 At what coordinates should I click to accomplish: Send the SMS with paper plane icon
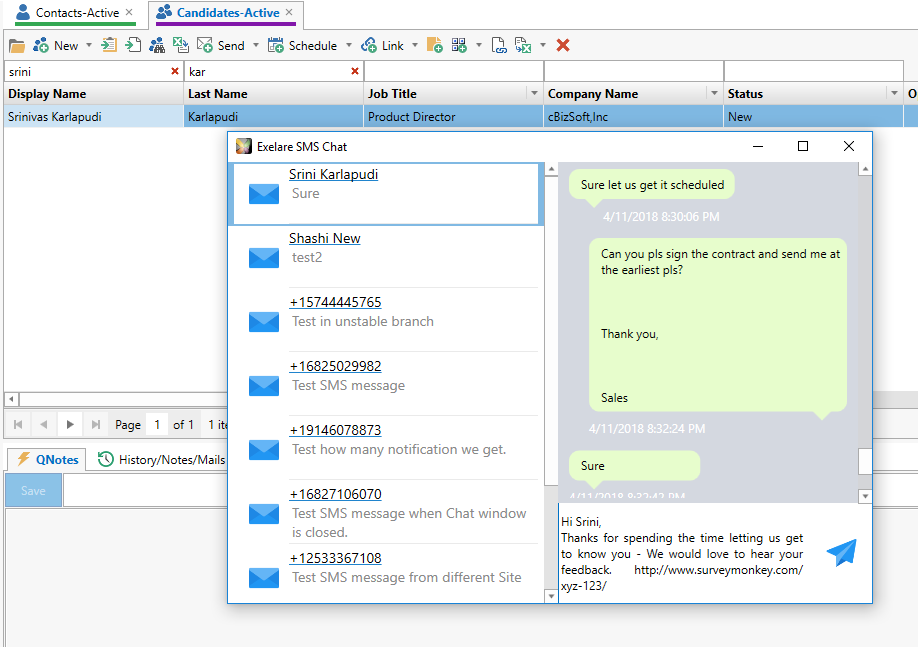841,552
